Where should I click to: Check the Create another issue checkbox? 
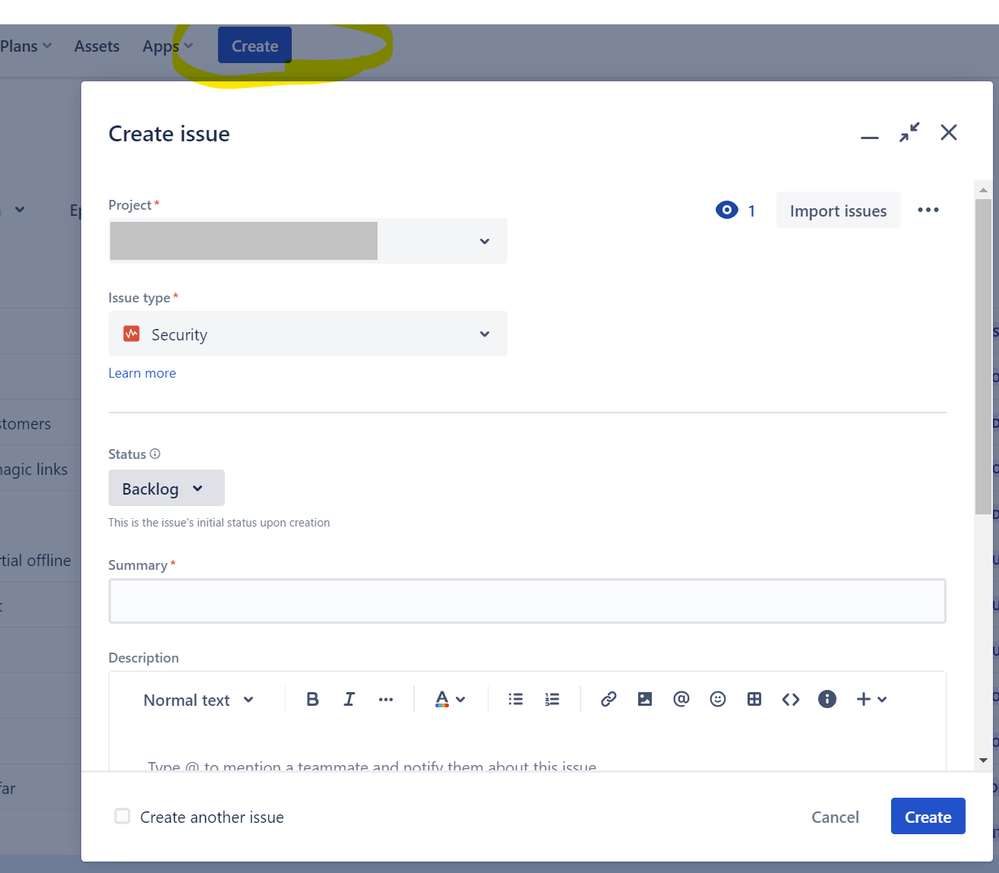[x=122, y=816]
